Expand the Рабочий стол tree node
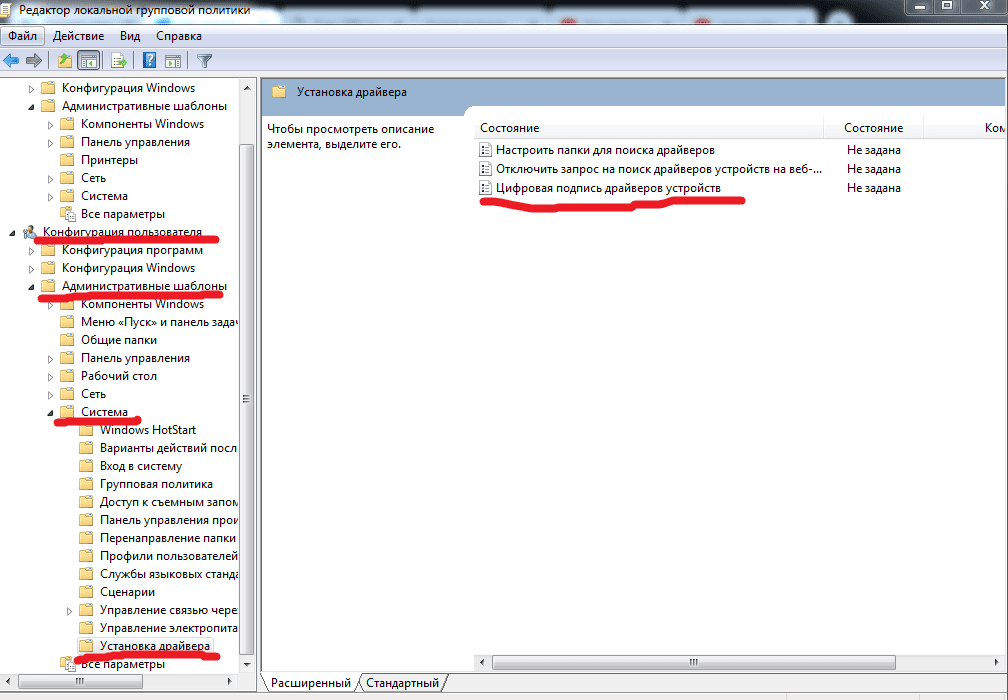The height and width of the screenshot is (700, 1008). click(x=51, y=376)
